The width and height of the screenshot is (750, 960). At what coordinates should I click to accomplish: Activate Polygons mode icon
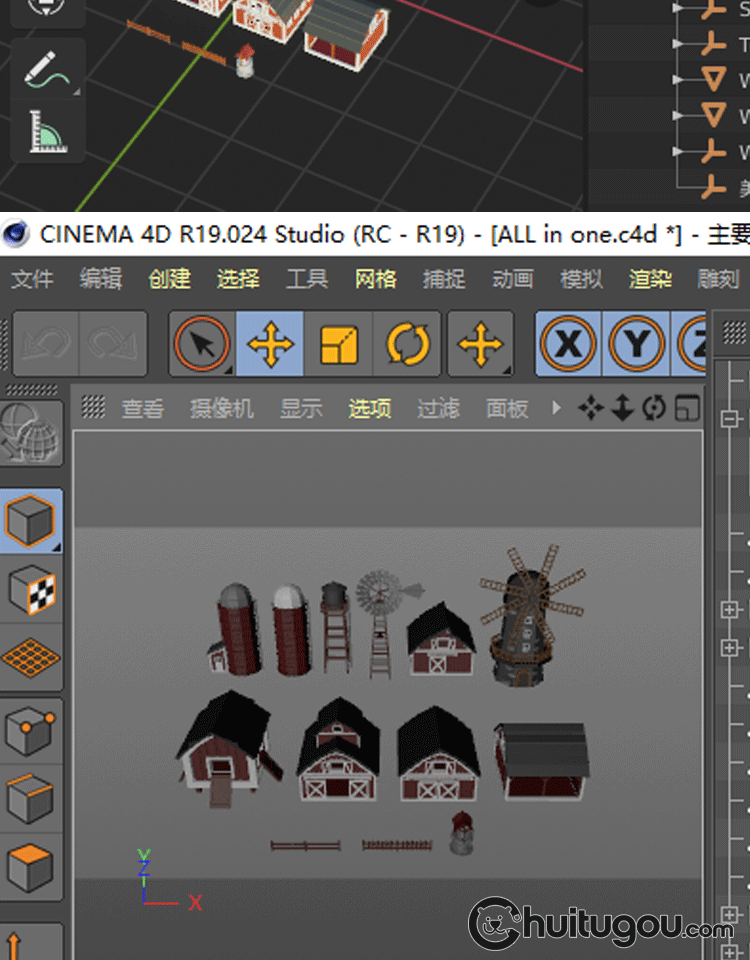click(32, 867)
